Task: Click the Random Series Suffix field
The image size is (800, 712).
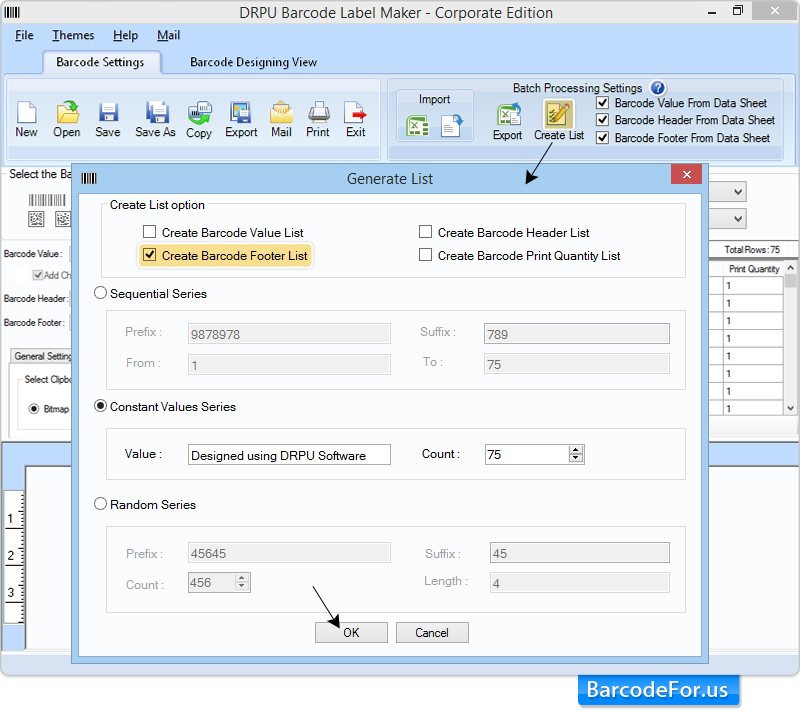Action: point(580,552)
